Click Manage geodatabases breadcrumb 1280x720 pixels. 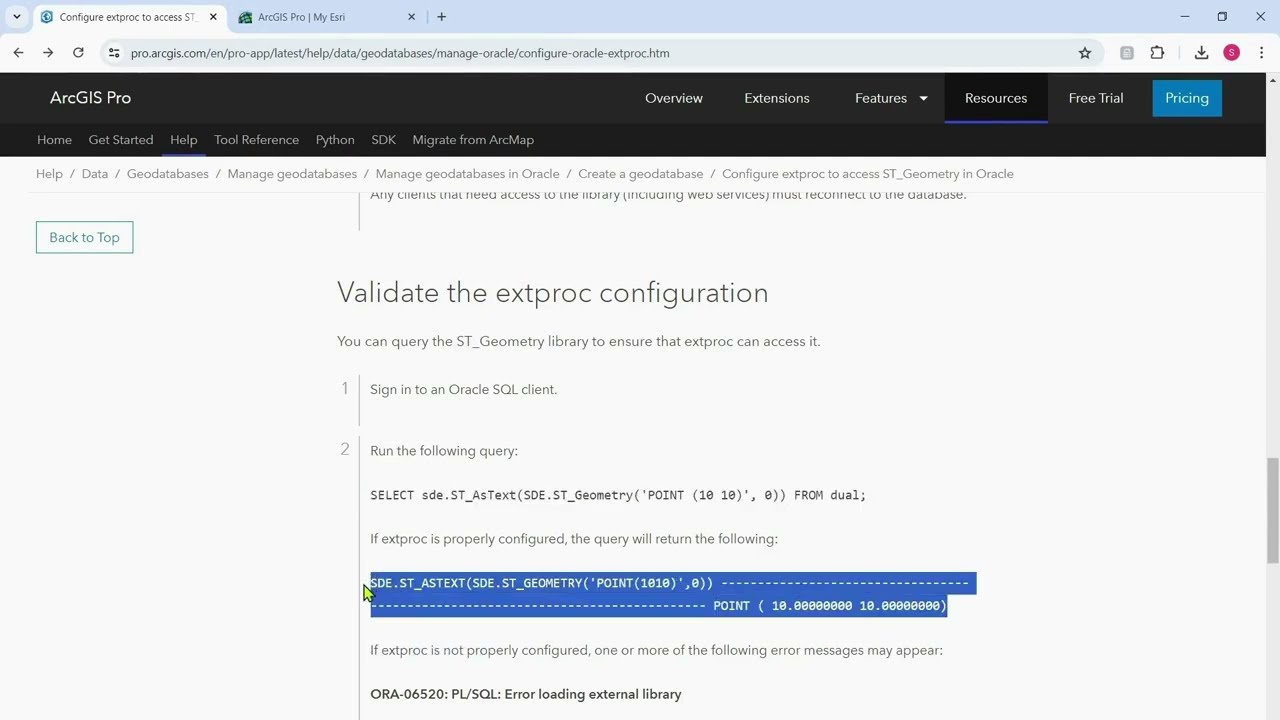pyautogui.click(x=292, y=174)
